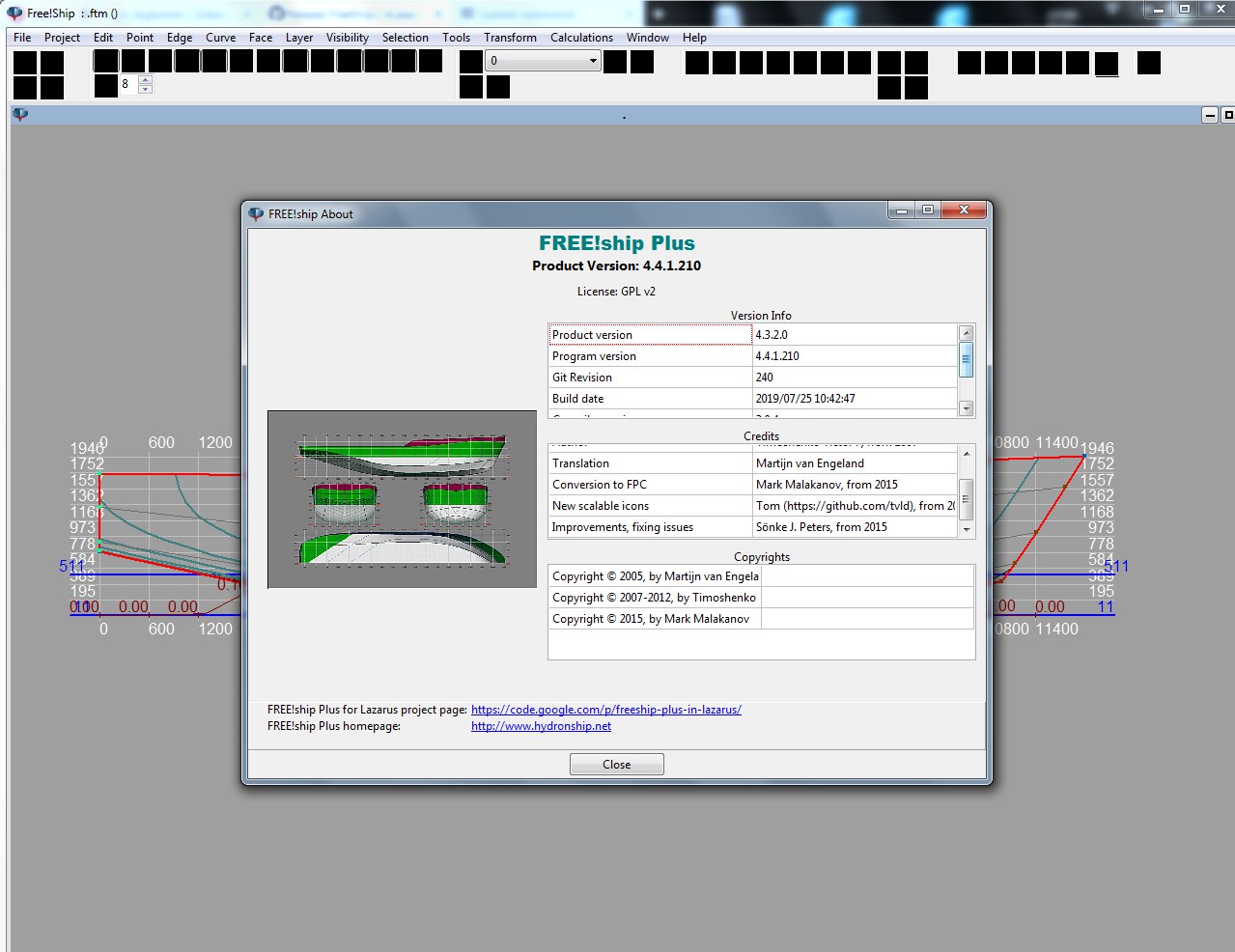Open the Calculations menu
Screen dimensions: 1235x952
[x=582, y=38]
